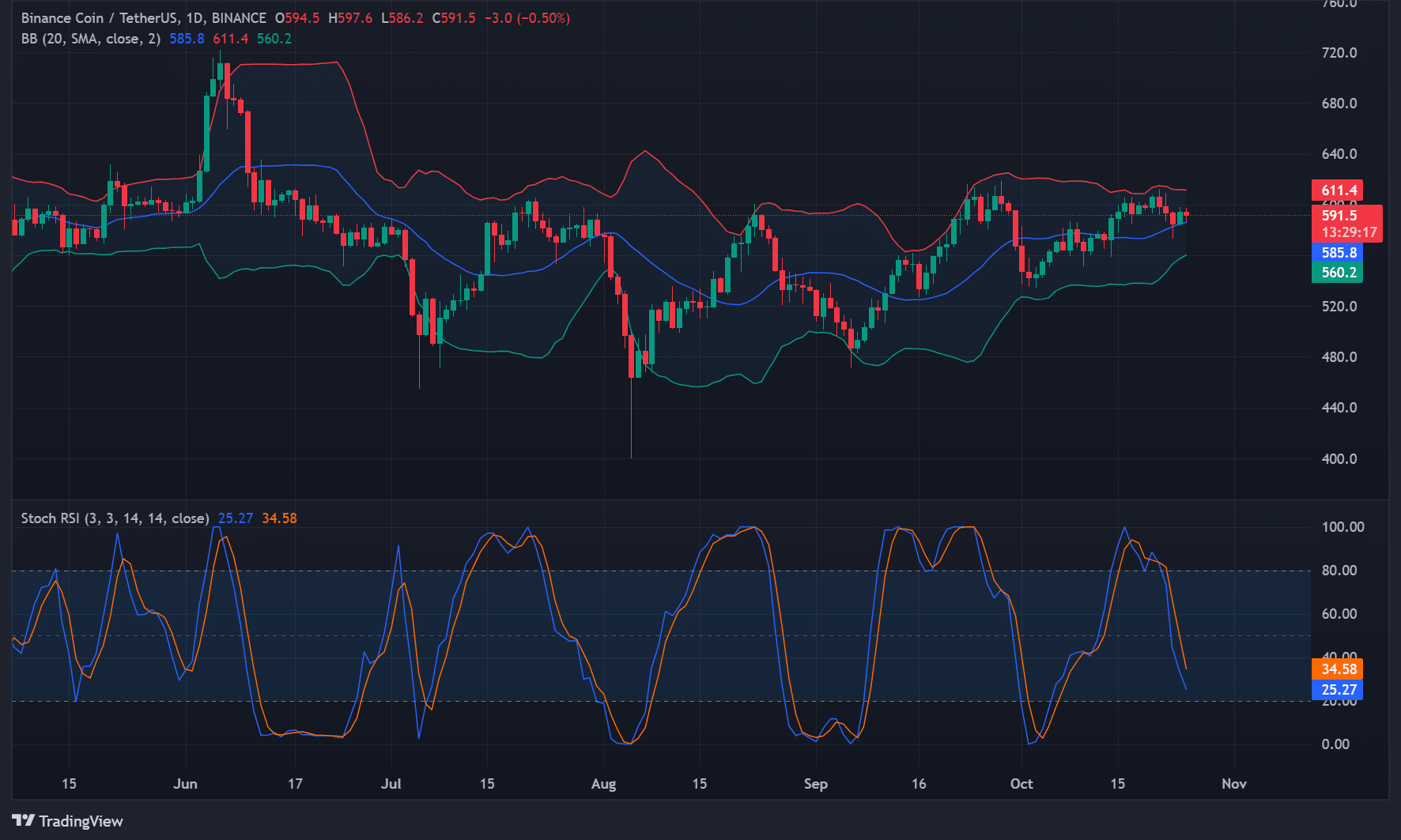Image resolution: width=1401 pixels, height=840 pixels.
Task: Click the 520.0 price axis label
Action: [1339, 307]
